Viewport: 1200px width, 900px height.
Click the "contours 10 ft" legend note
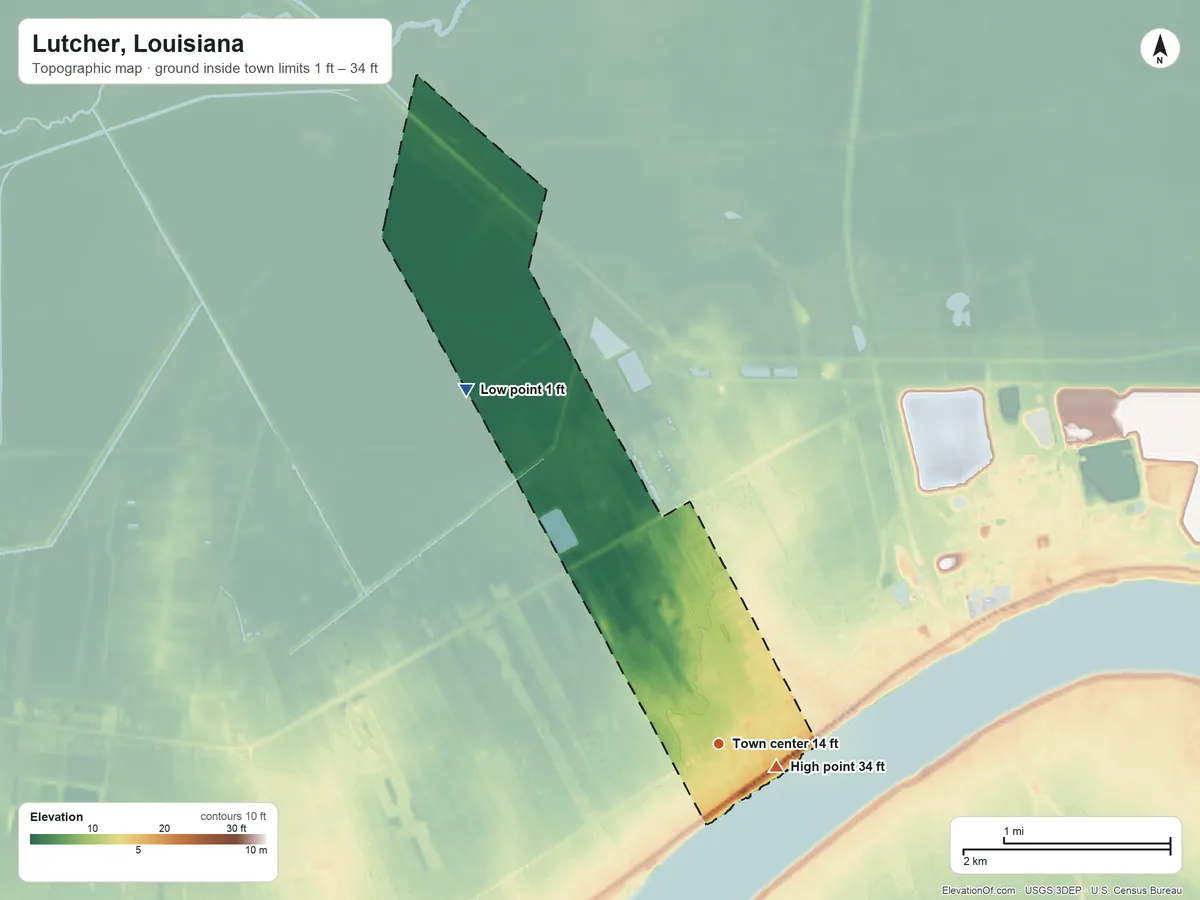[233, 816]
